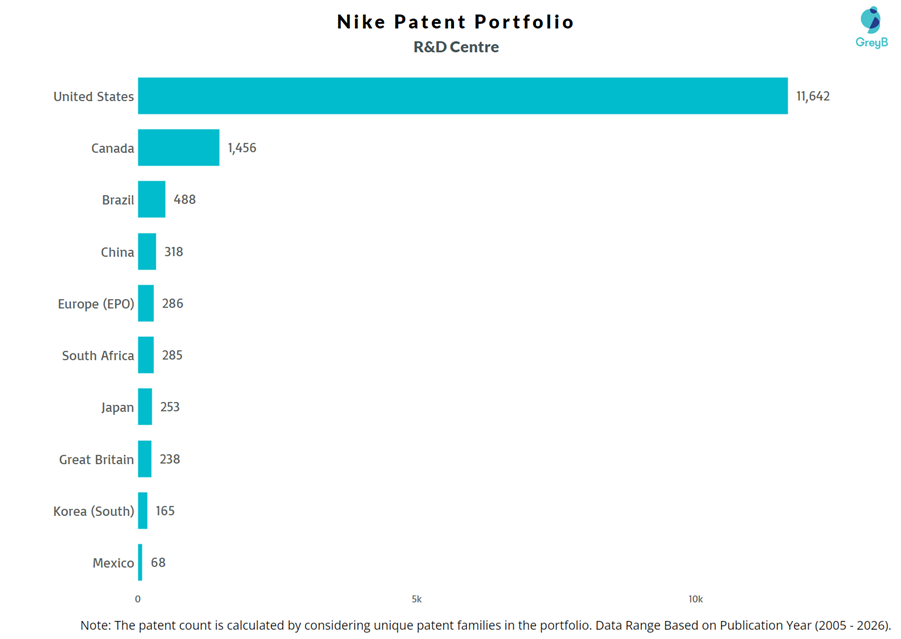Click the Great Britain axis label
The height and width of the screenshot is (639, 901).
coord(96,460)
